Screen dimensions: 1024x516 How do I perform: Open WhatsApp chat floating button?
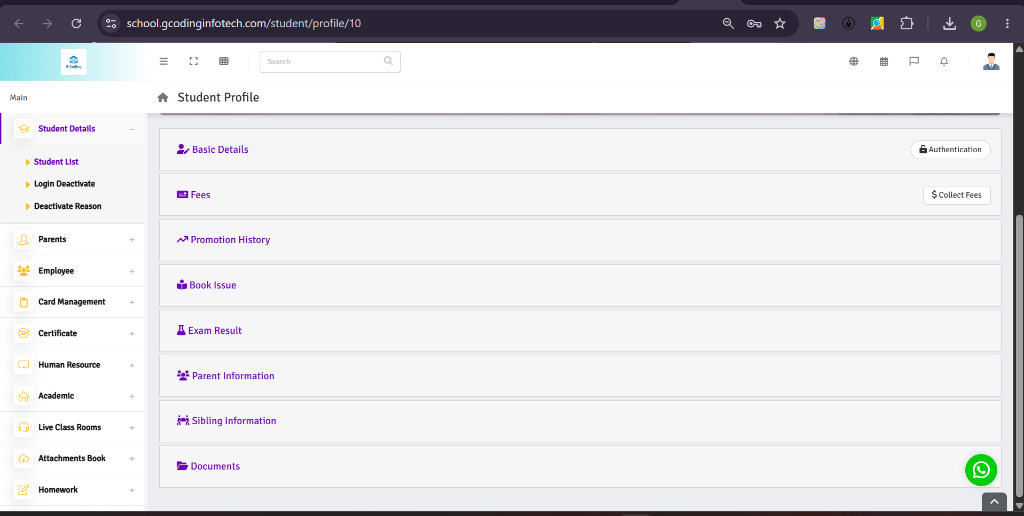click(981, 470)
